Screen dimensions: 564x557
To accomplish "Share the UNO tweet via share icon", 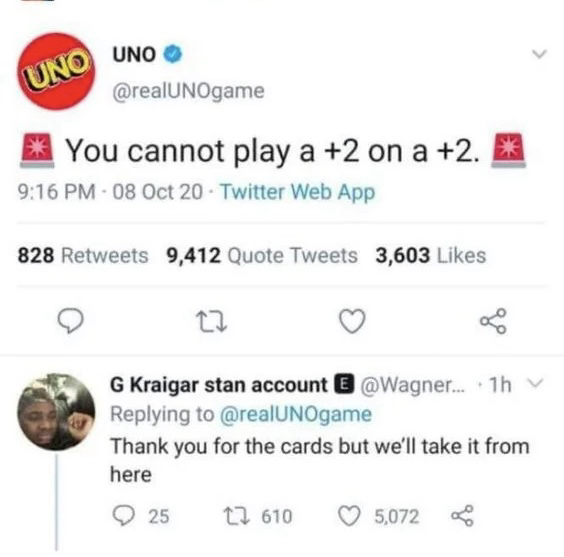I will (494, 321).
